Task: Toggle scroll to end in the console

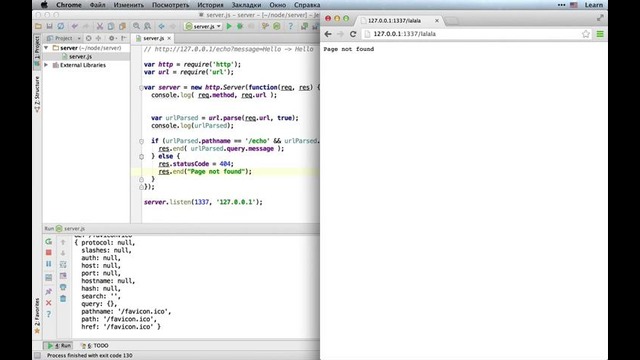Action: tap(63, 276)
